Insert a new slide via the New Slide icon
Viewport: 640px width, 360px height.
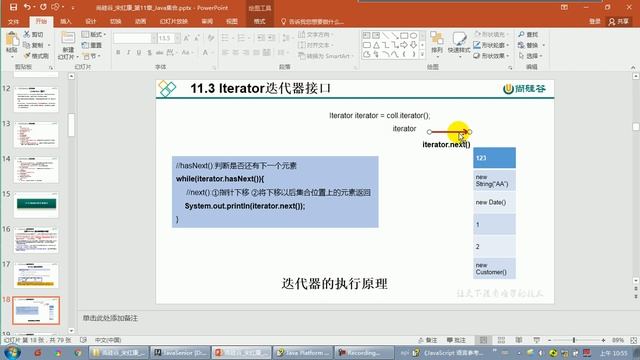[x=68, y=39]
